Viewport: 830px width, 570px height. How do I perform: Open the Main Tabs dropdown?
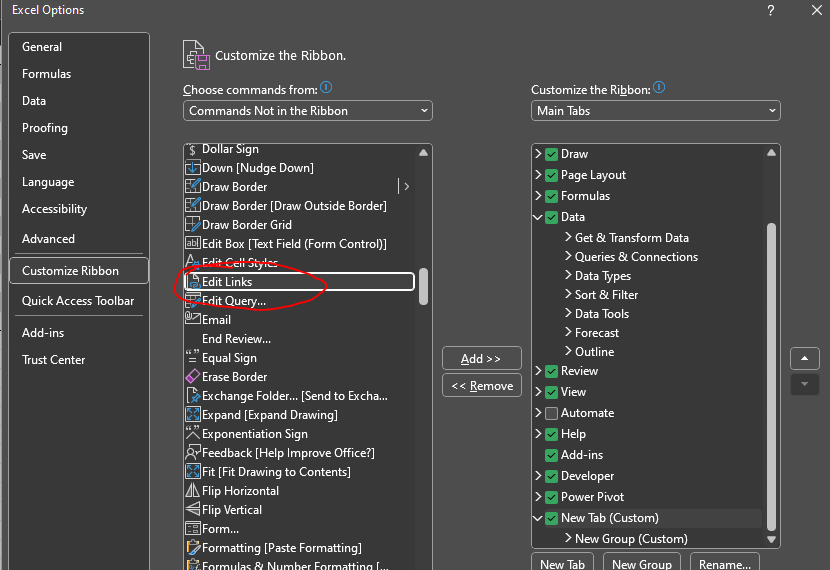tap(655, 111)
